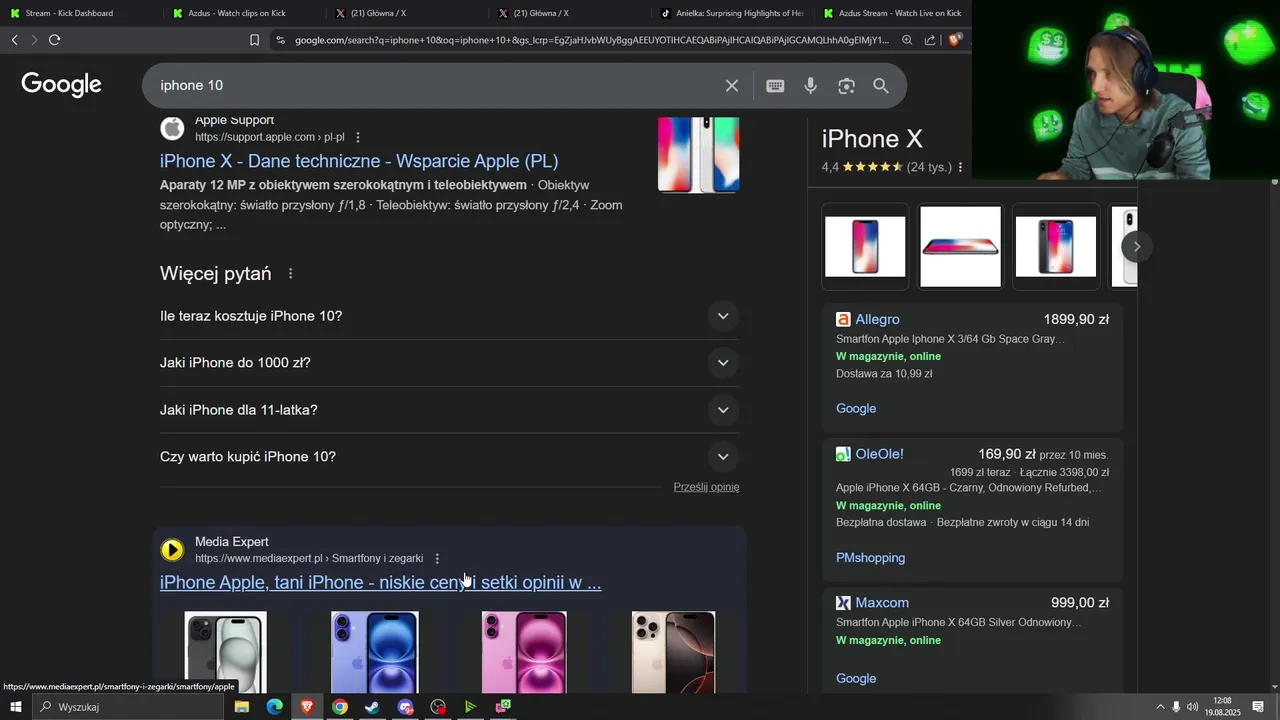This screenshot has height=720, width=1280.
Task: Click the '(24 tys.)' reviews count
Action: tap(929, 168)
